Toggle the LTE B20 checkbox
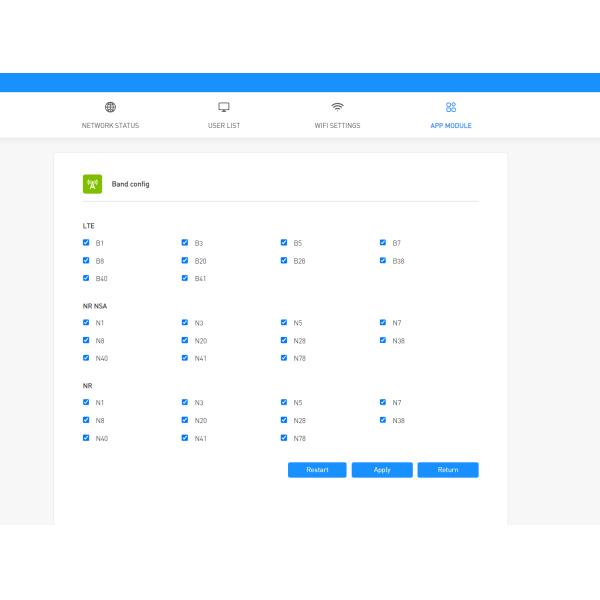The image size is (600, 600). (185, 260)
